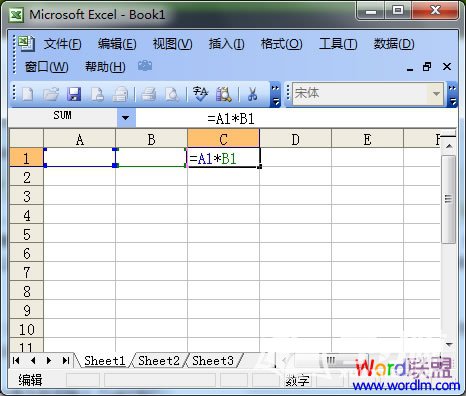The height and width of the screenshot is (396, 466).
Task: Expand standard toolbar options arrow
Action: (x=275, y=95)
